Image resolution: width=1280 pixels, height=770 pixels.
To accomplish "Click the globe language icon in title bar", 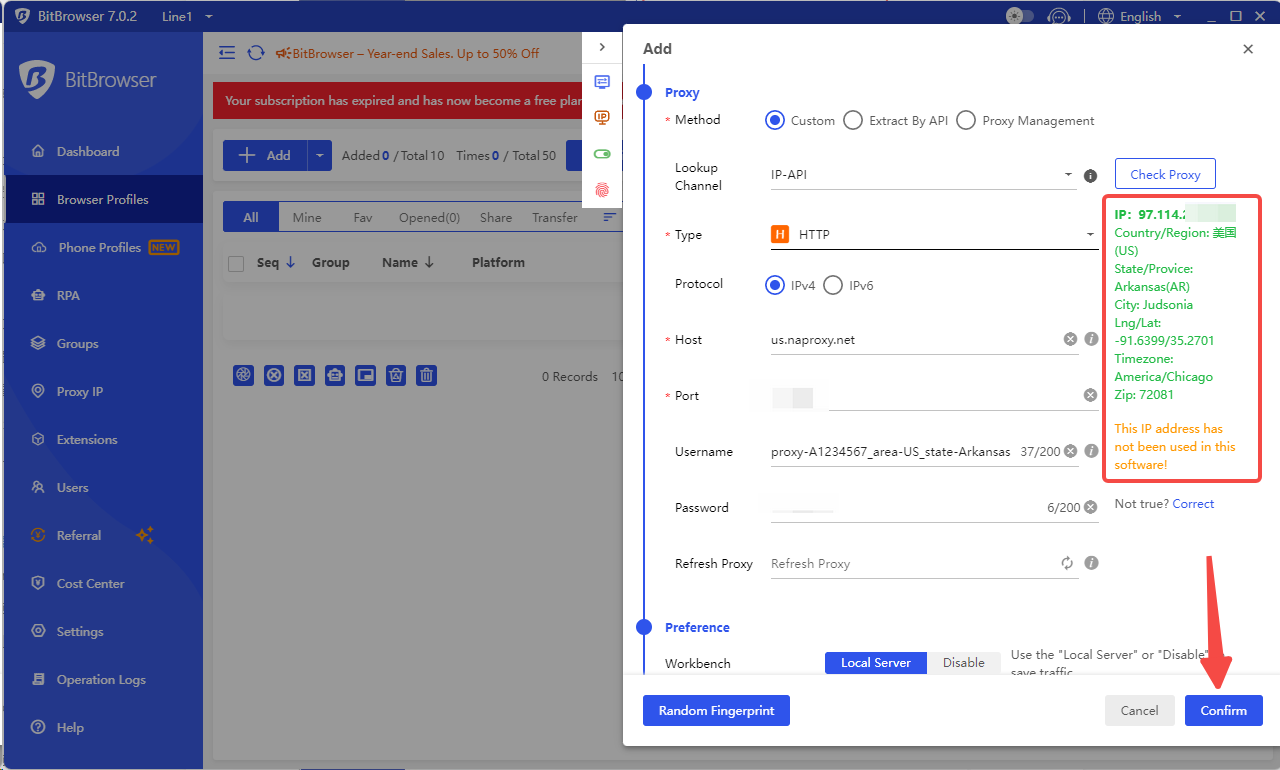I will coord(1105,16).
